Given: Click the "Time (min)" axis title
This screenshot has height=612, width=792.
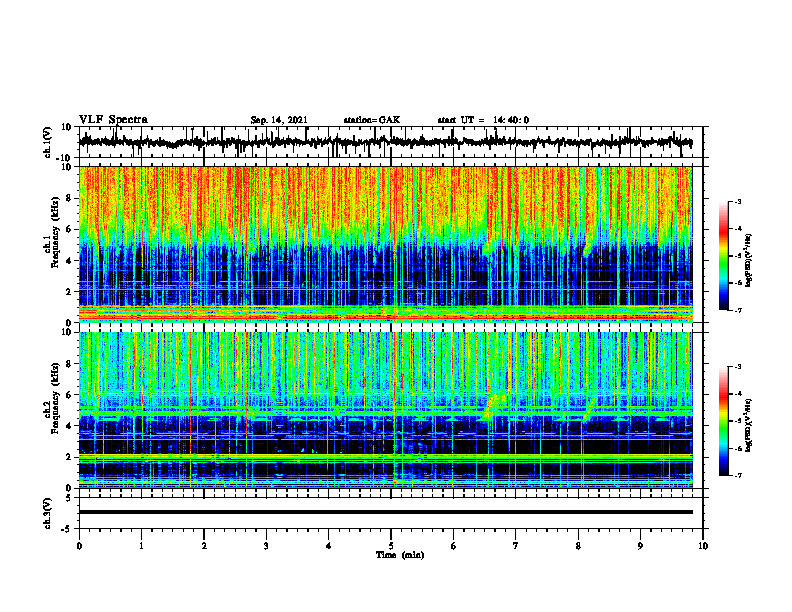Looking at the screenshot, I should click(400, 555).
